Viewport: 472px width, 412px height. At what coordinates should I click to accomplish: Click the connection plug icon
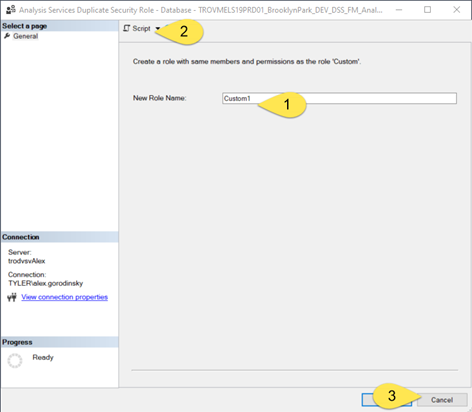click(12, 297)
